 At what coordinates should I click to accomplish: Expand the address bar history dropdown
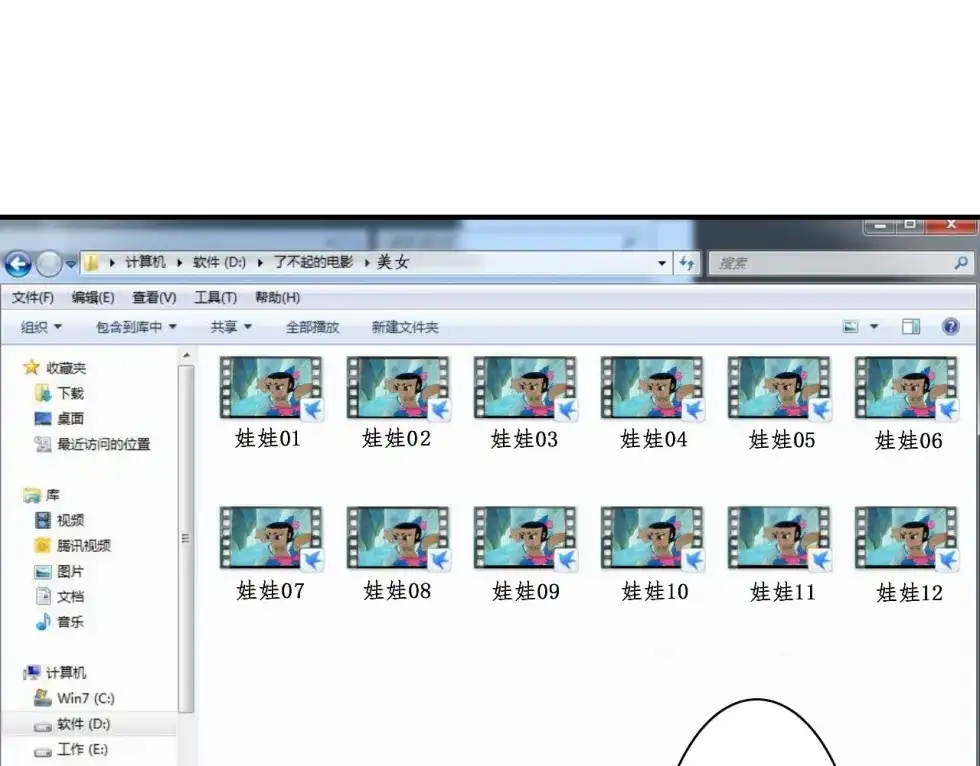point(661,263)
